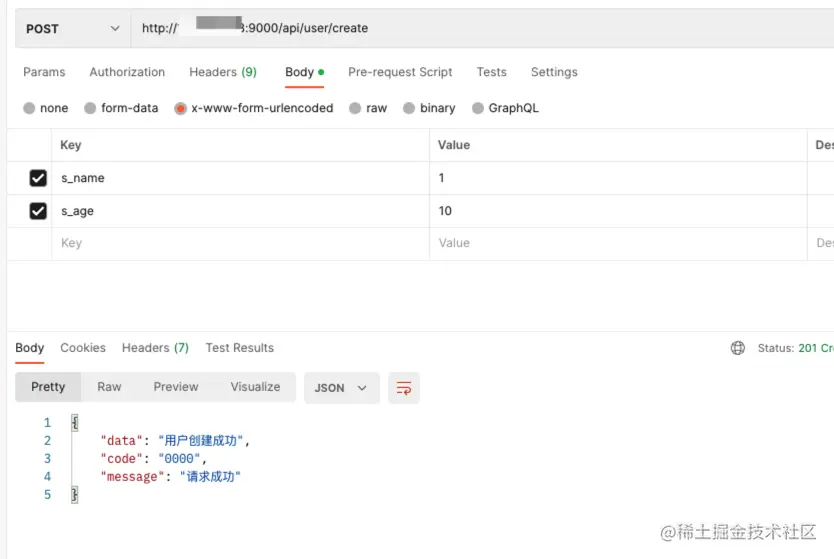Open the Settings tab
Screen dimensions: 834x559
point(554,72)
